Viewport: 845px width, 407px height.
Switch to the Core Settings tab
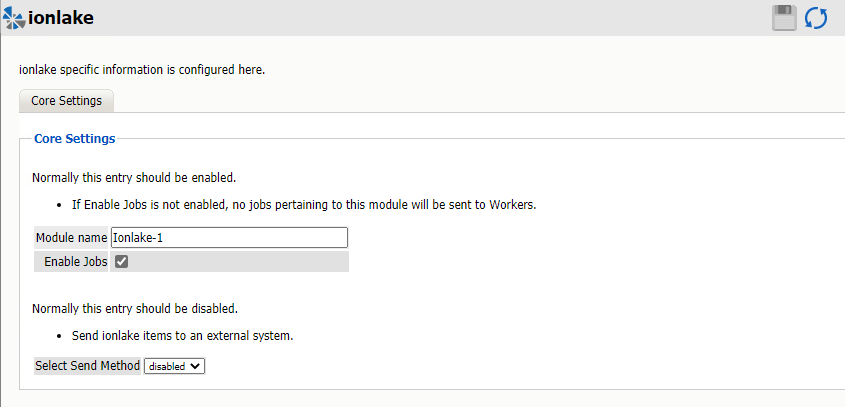point(67,101)
